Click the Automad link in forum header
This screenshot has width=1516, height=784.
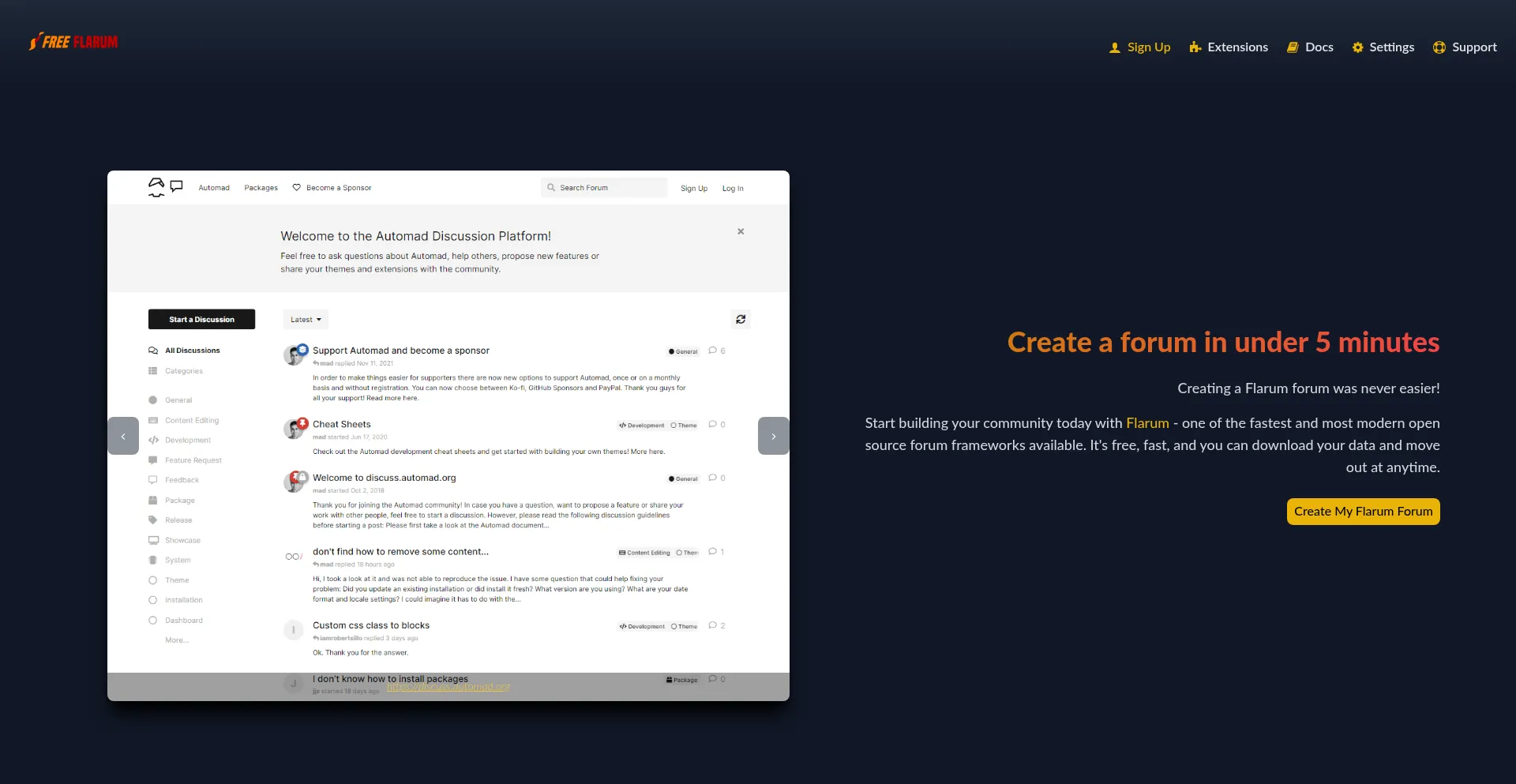pos(214,188)
